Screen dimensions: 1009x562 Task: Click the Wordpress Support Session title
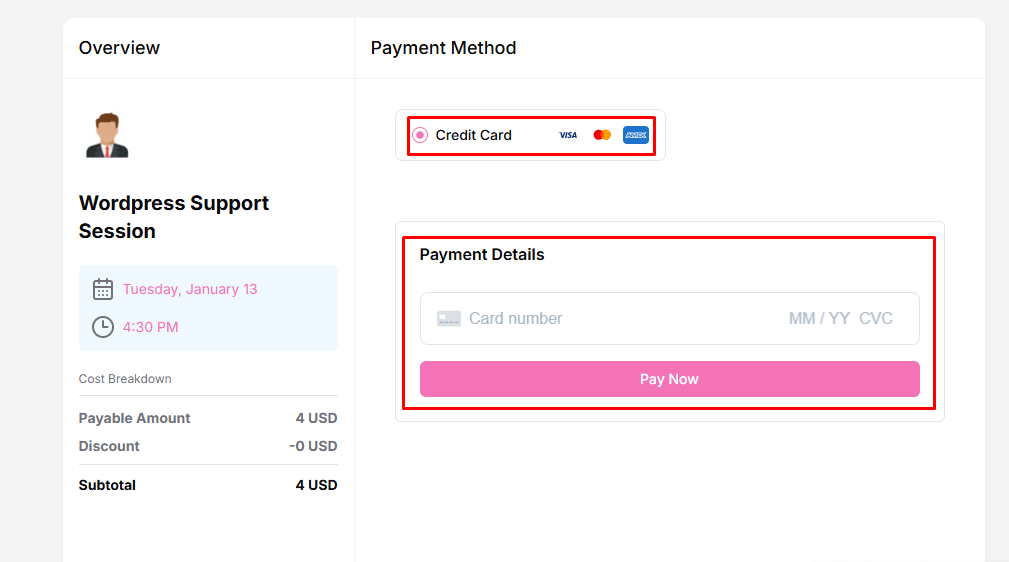click(x=174, y=217)
